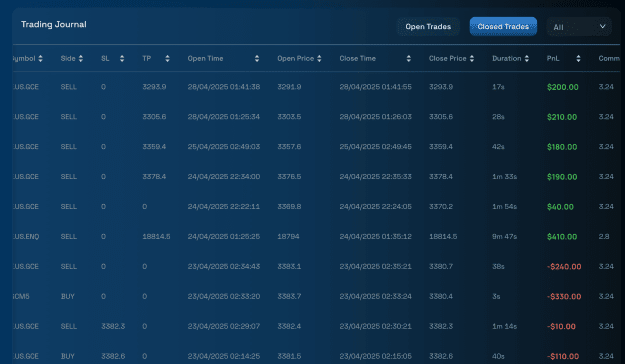Click open time 28/04/2025 01:41:38
This screenshot has width=625, height=364.
[x=224, y=87]
